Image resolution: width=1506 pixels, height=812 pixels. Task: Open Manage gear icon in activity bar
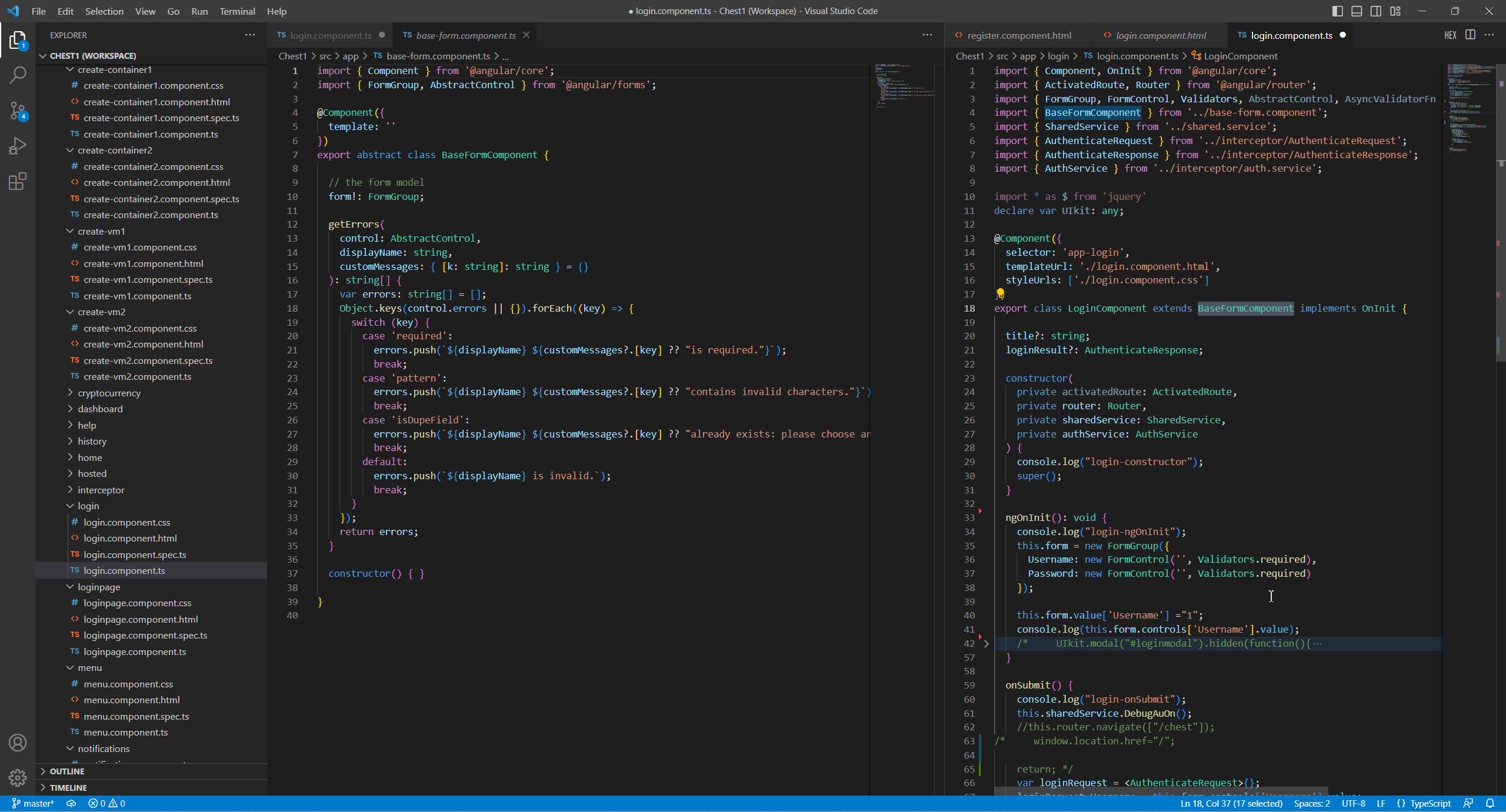pyautogui.click(x=18, y=777)
